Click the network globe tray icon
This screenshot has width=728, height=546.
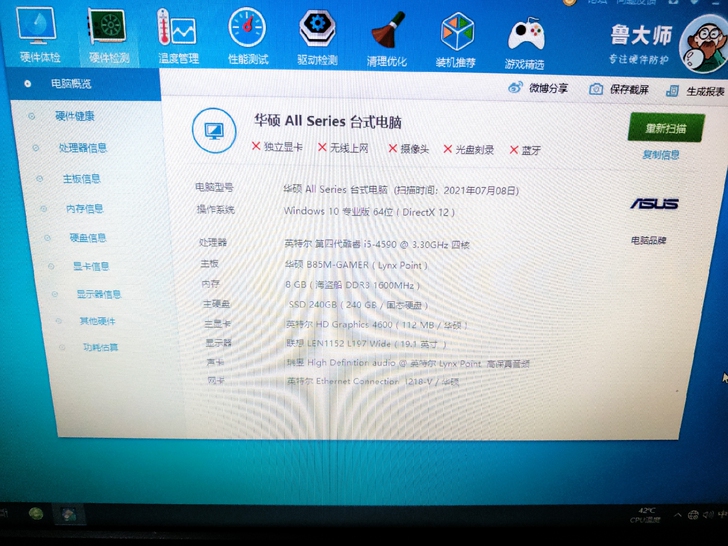(x=693, y=514)
